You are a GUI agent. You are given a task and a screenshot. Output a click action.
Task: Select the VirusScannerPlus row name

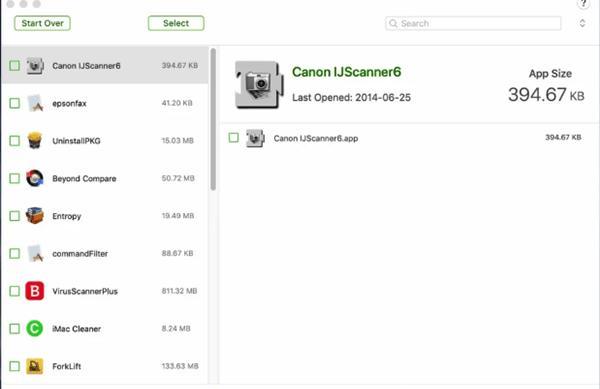(x=85, y=291)
